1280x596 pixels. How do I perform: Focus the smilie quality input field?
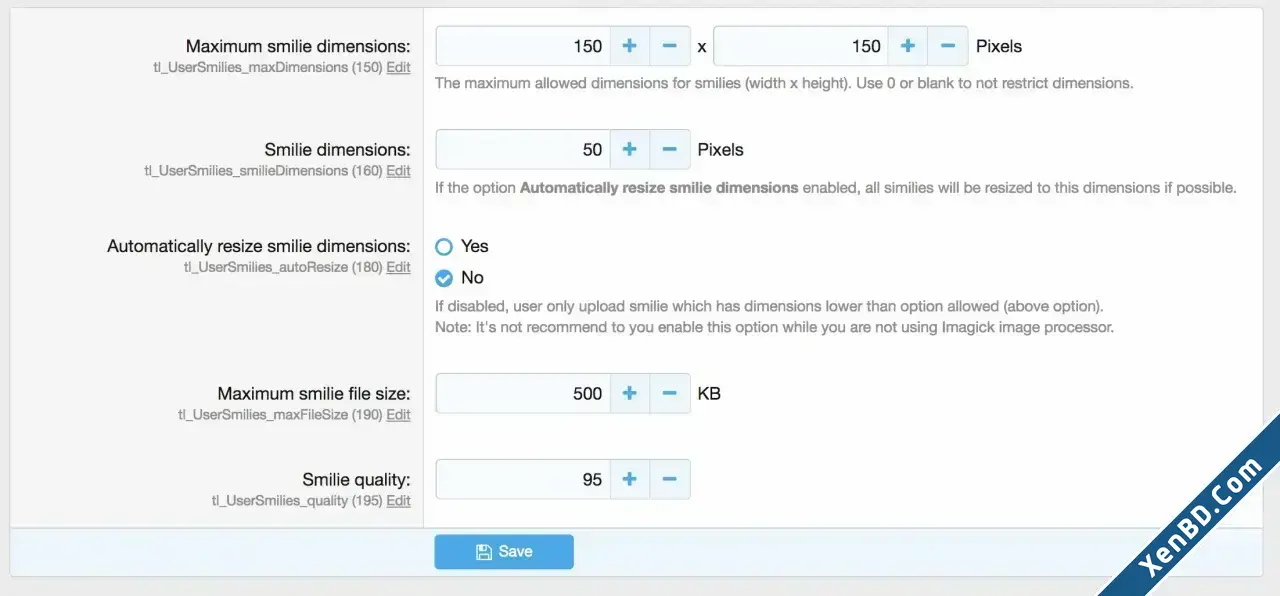[522, 480]
